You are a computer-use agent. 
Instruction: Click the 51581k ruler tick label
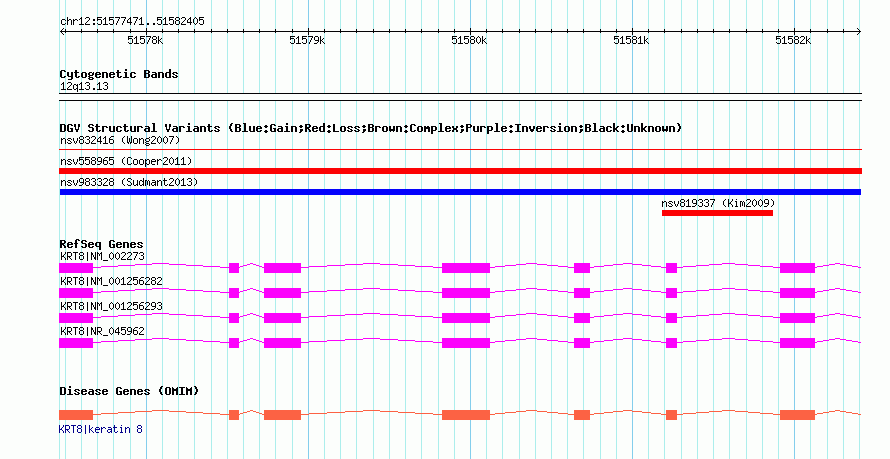(x=631, y=41)
